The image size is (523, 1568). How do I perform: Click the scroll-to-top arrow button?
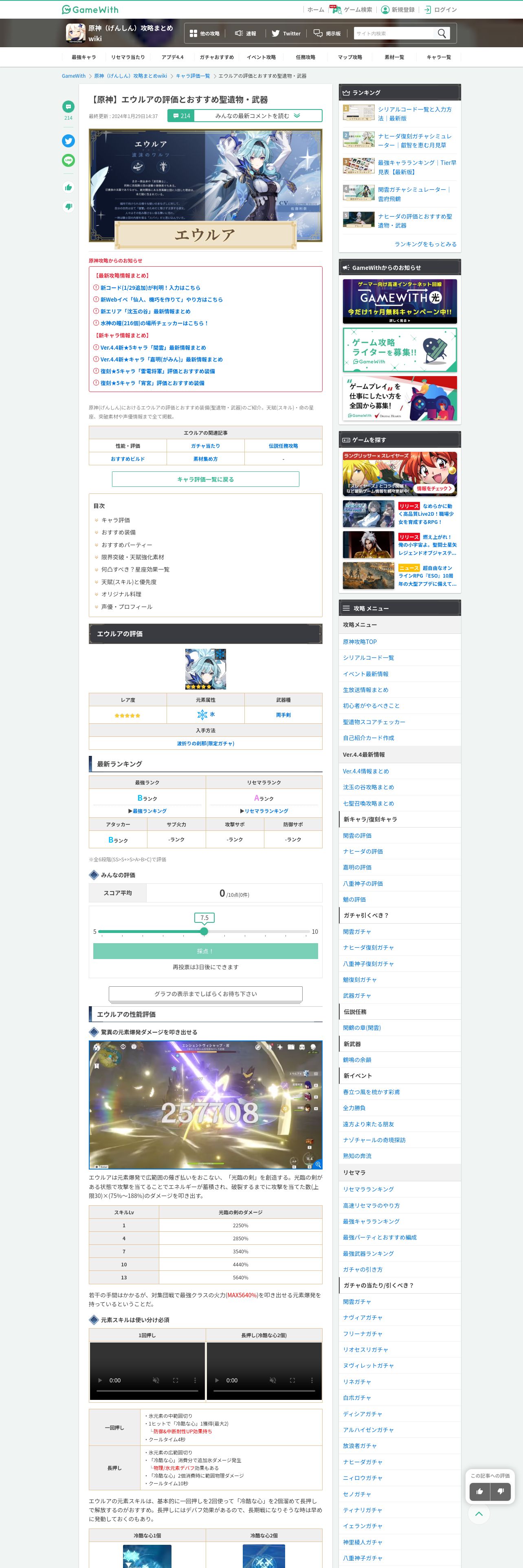click(479, 1513)
